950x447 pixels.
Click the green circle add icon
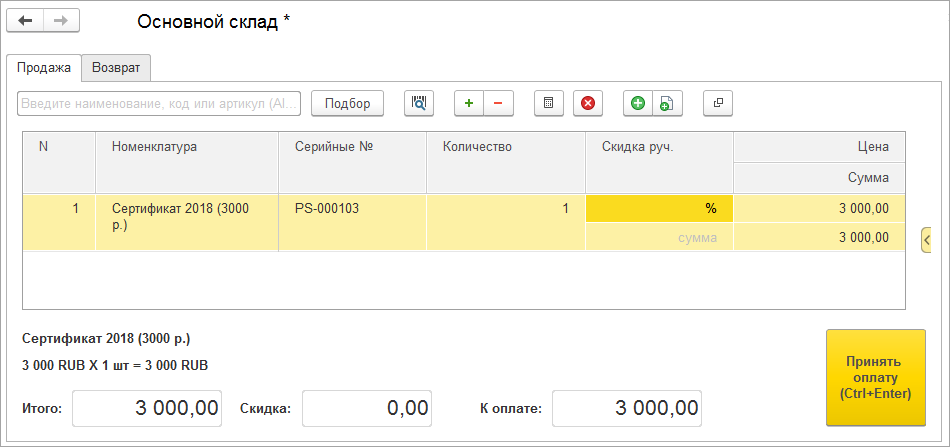click(x=638, y=103)
